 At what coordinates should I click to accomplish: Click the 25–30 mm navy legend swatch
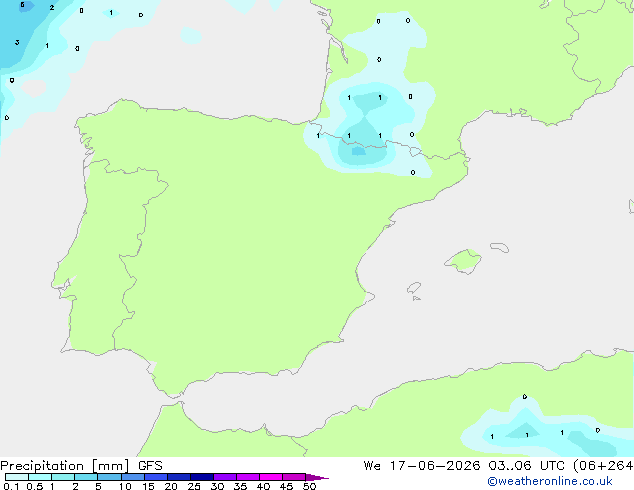[202, 477]
